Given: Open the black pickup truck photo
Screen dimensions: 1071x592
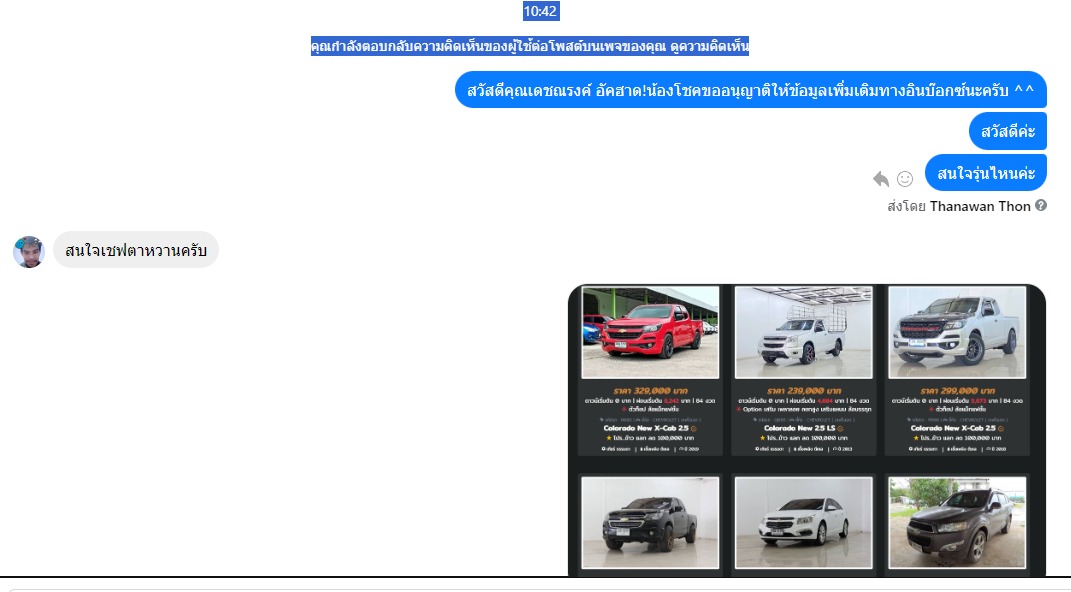Looking at the screenshot, I should pyautogui.click(x=650, y=523).
